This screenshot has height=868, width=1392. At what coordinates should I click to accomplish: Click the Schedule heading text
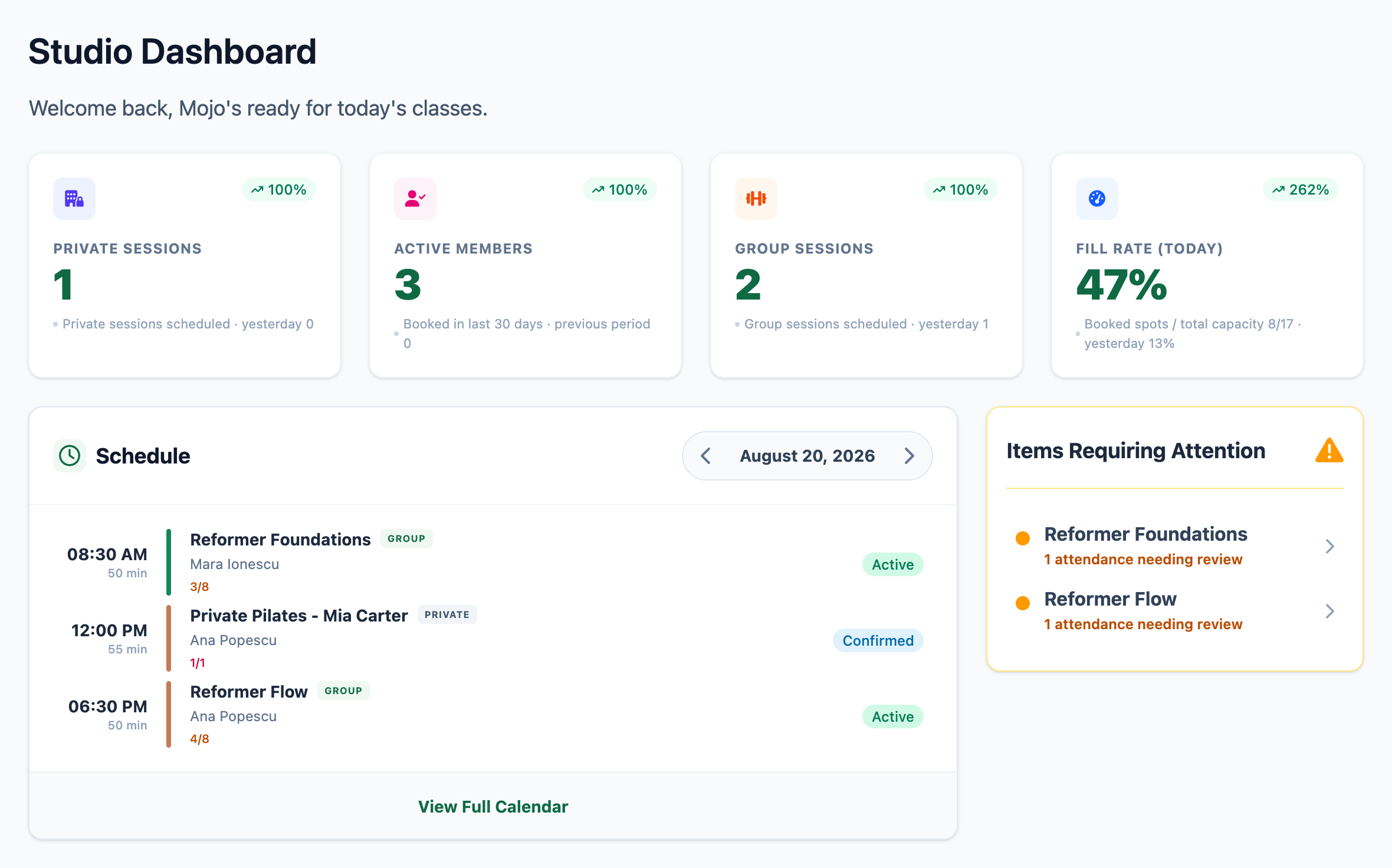tap(143, 456)
